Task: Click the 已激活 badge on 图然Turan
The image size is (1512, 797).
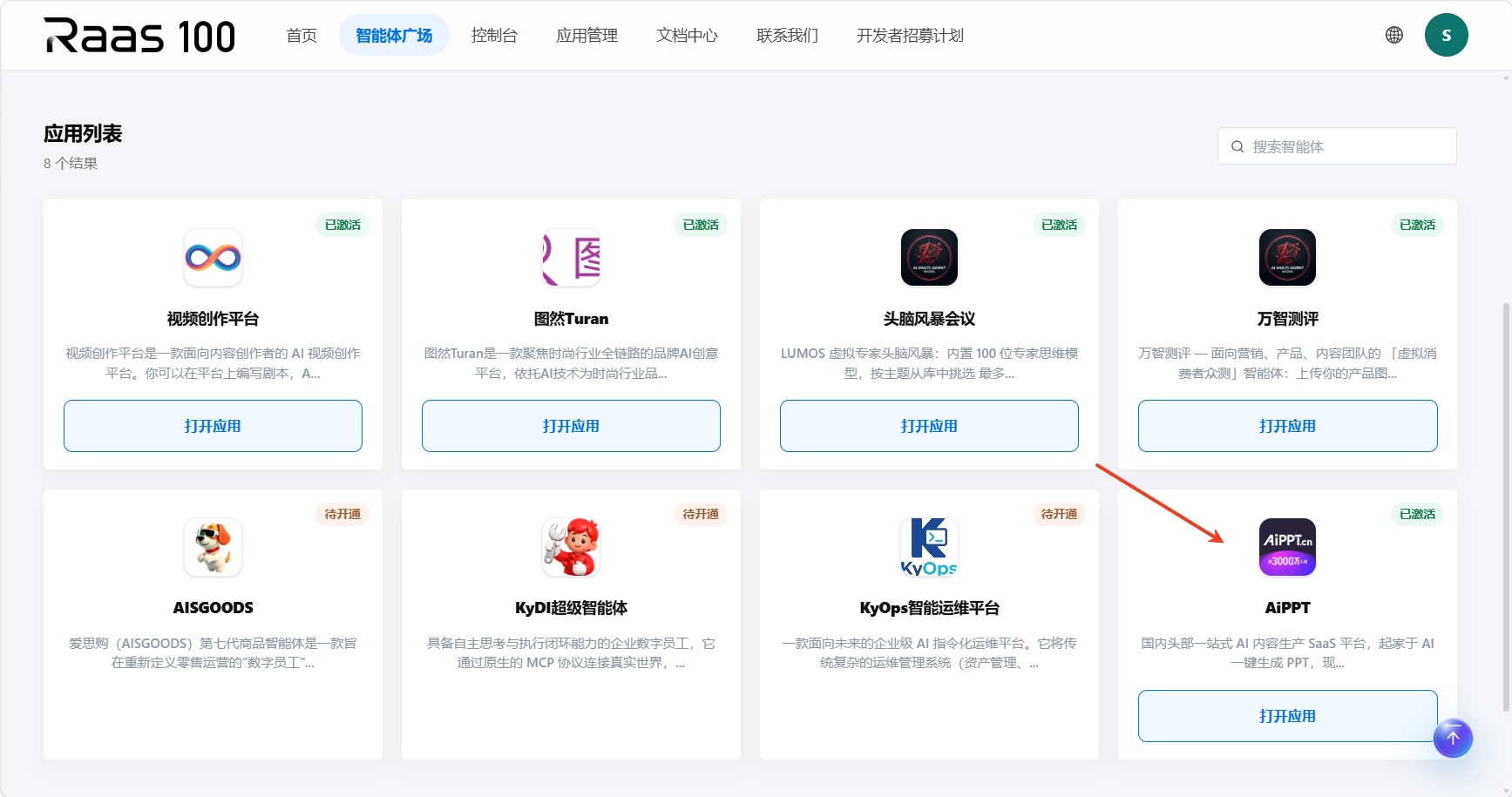Action: (x=701, y=225)
